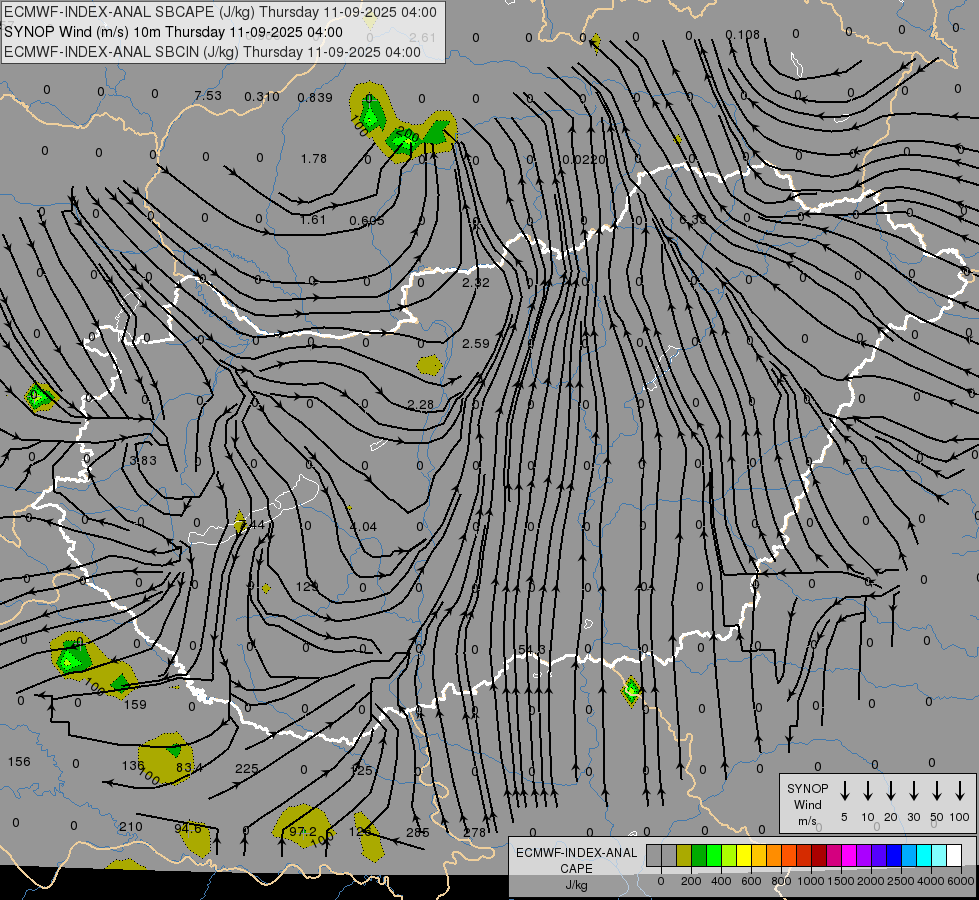
Task: Click the 6000 tick label in CAPE legend
Action: [x=961, y=881]
